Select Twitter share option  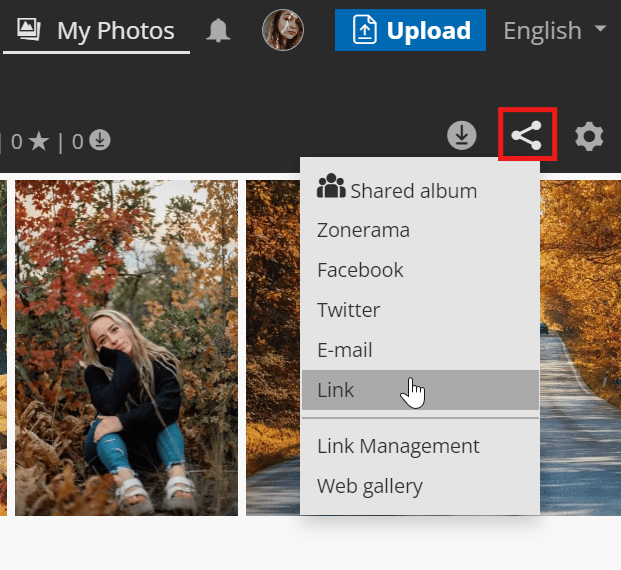point(349,310)
